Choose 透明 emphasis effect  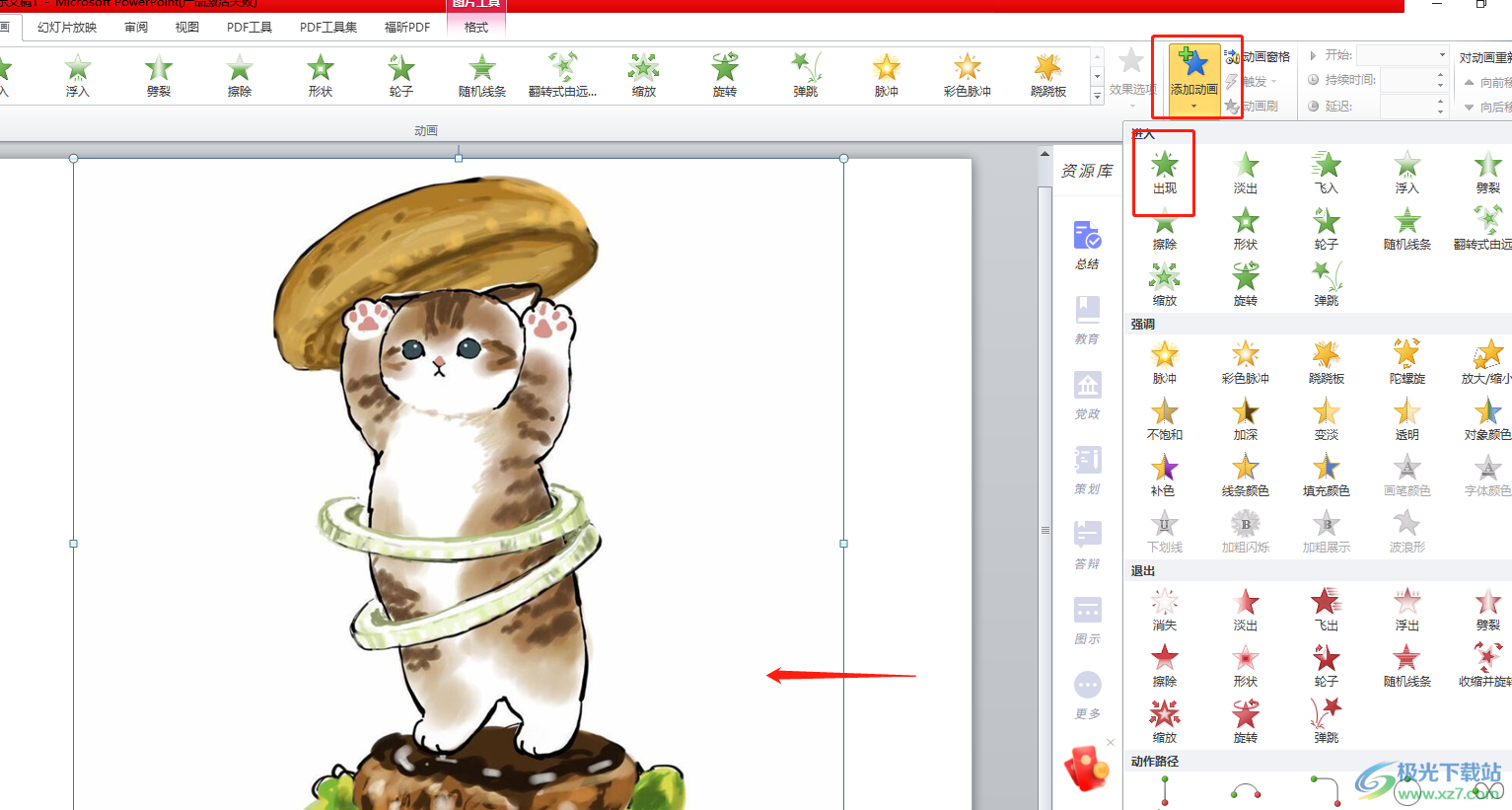pos(1407,418)
